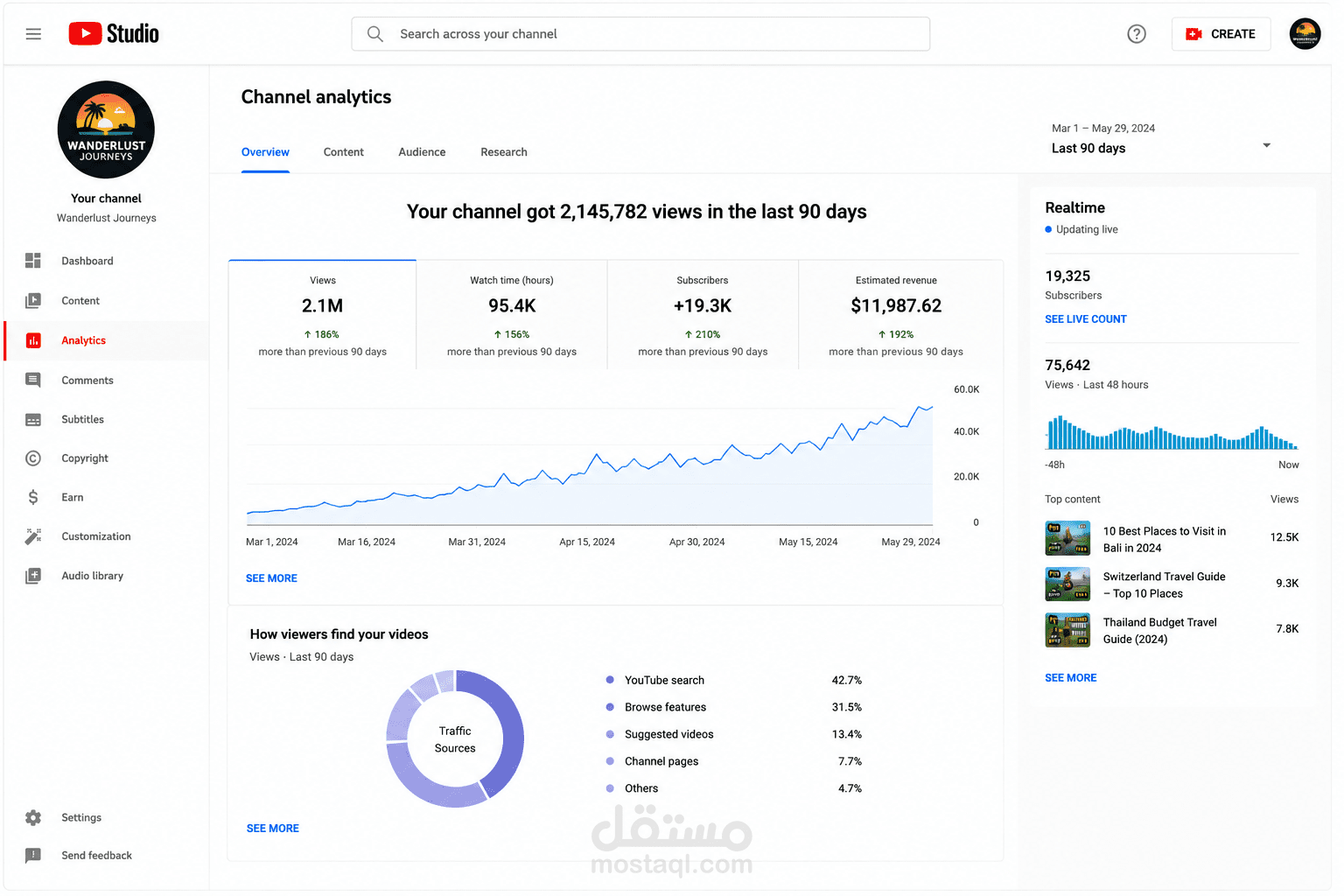
Task: Click the Traffic Sources donut chart
Action: (455, 738)
